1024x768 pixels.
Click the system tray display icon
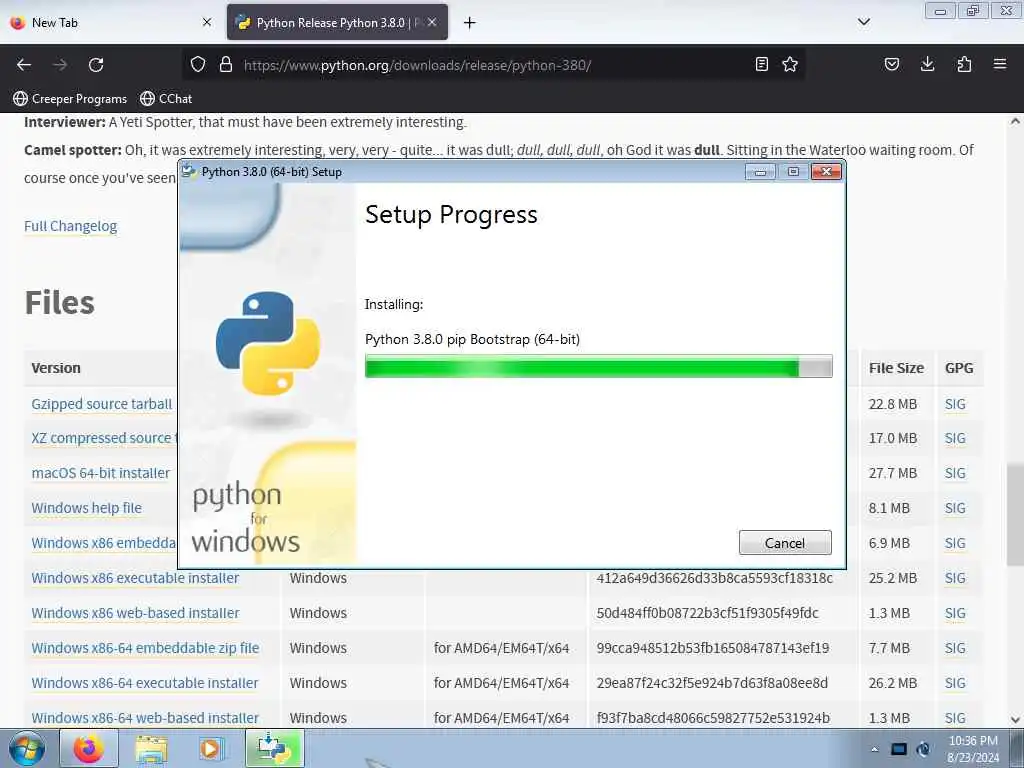click(899, 749)
